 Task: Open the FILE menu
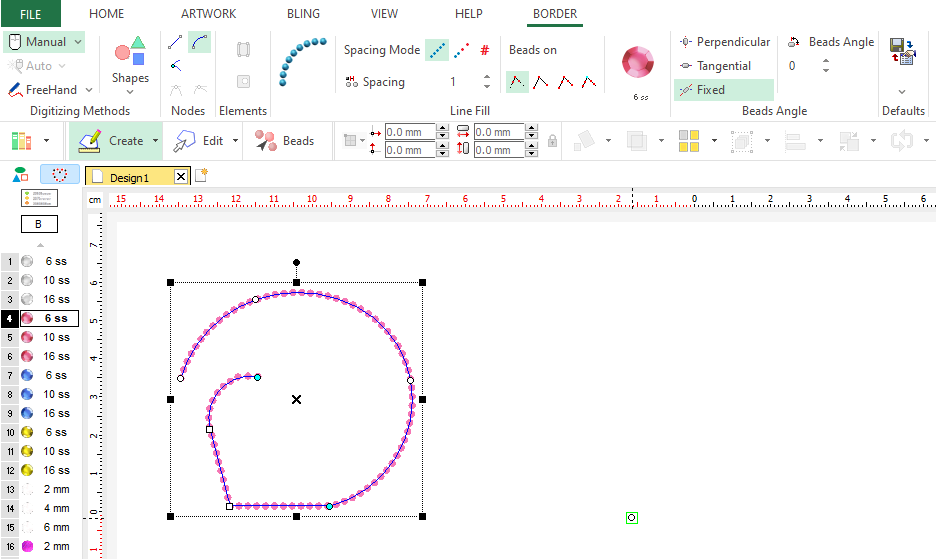30,14
